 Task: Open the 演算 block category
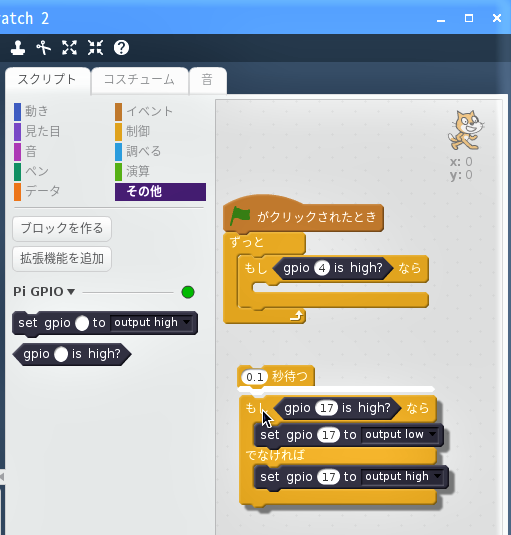133,171
